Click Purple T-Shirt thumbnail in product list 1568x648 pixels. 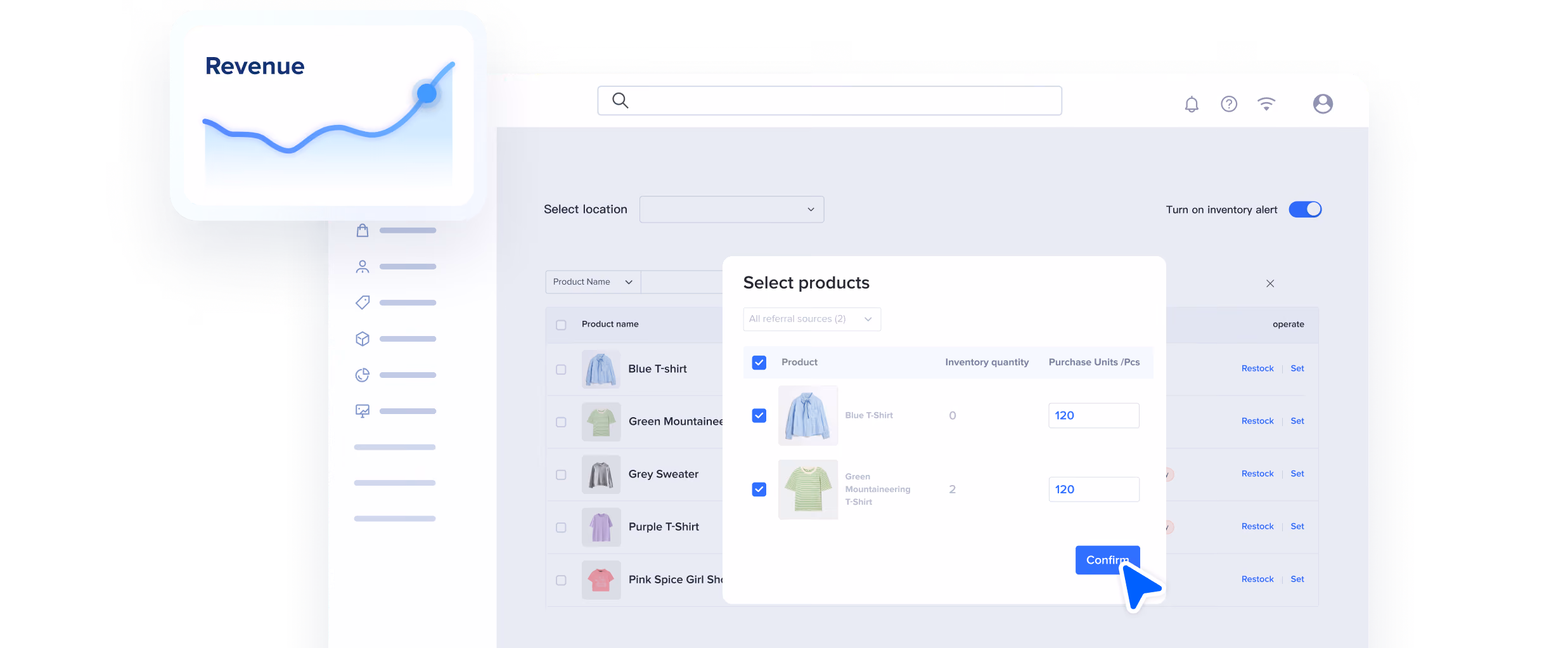click(601, 527)
